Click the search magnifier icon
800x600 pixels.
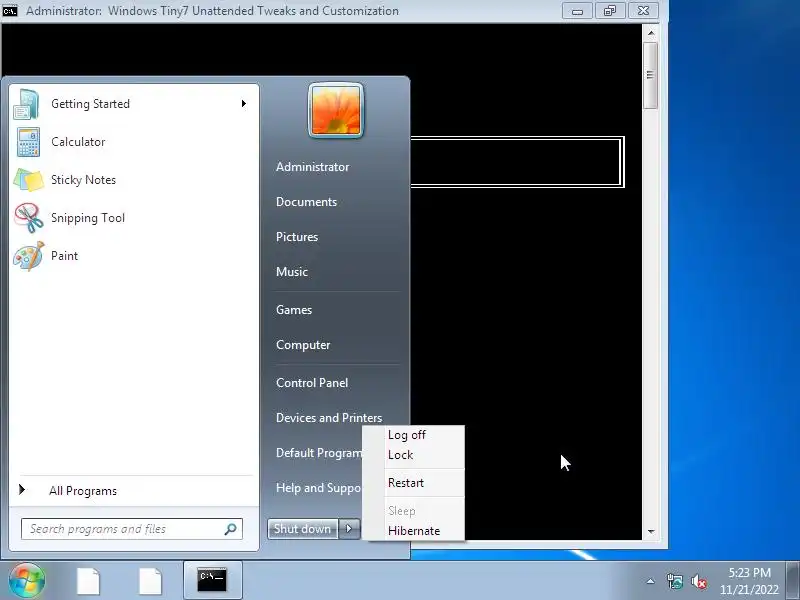[230, 529]
